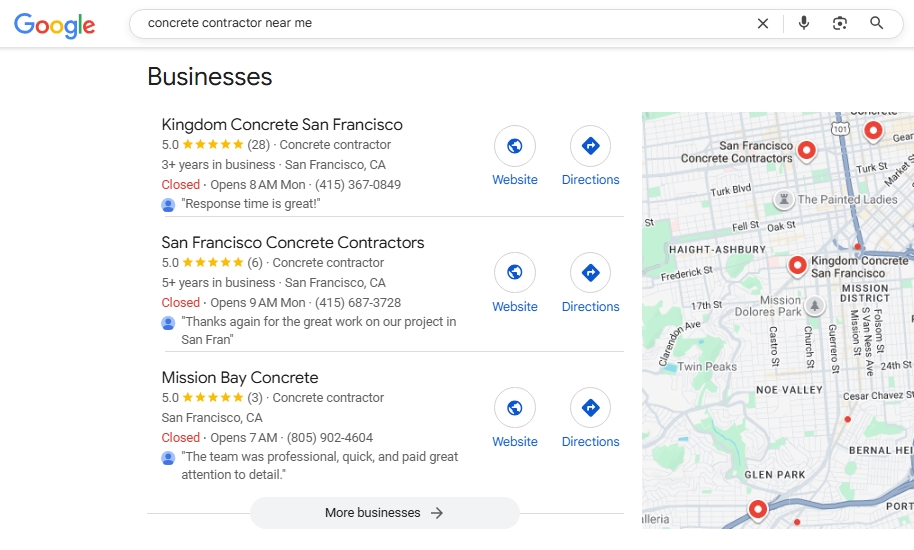Open San Francisco Concrete Contractors website icon
The image size is (914, 550).
515,272
